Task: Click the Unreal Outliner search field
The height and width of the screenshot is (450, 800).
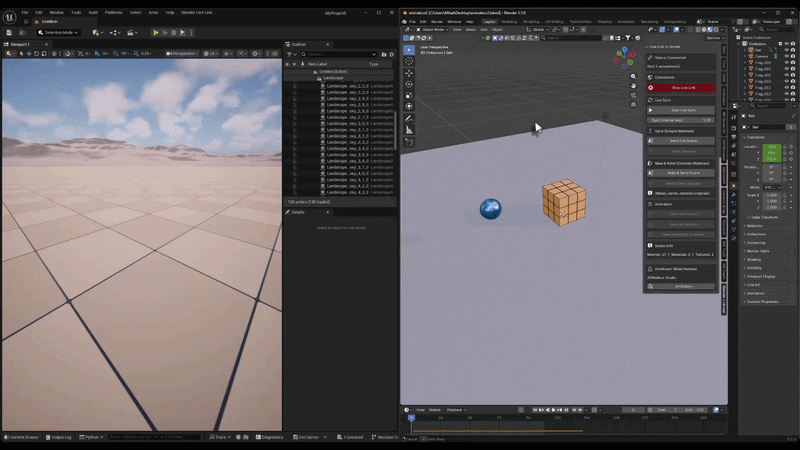Action: [x=338, y=54]
